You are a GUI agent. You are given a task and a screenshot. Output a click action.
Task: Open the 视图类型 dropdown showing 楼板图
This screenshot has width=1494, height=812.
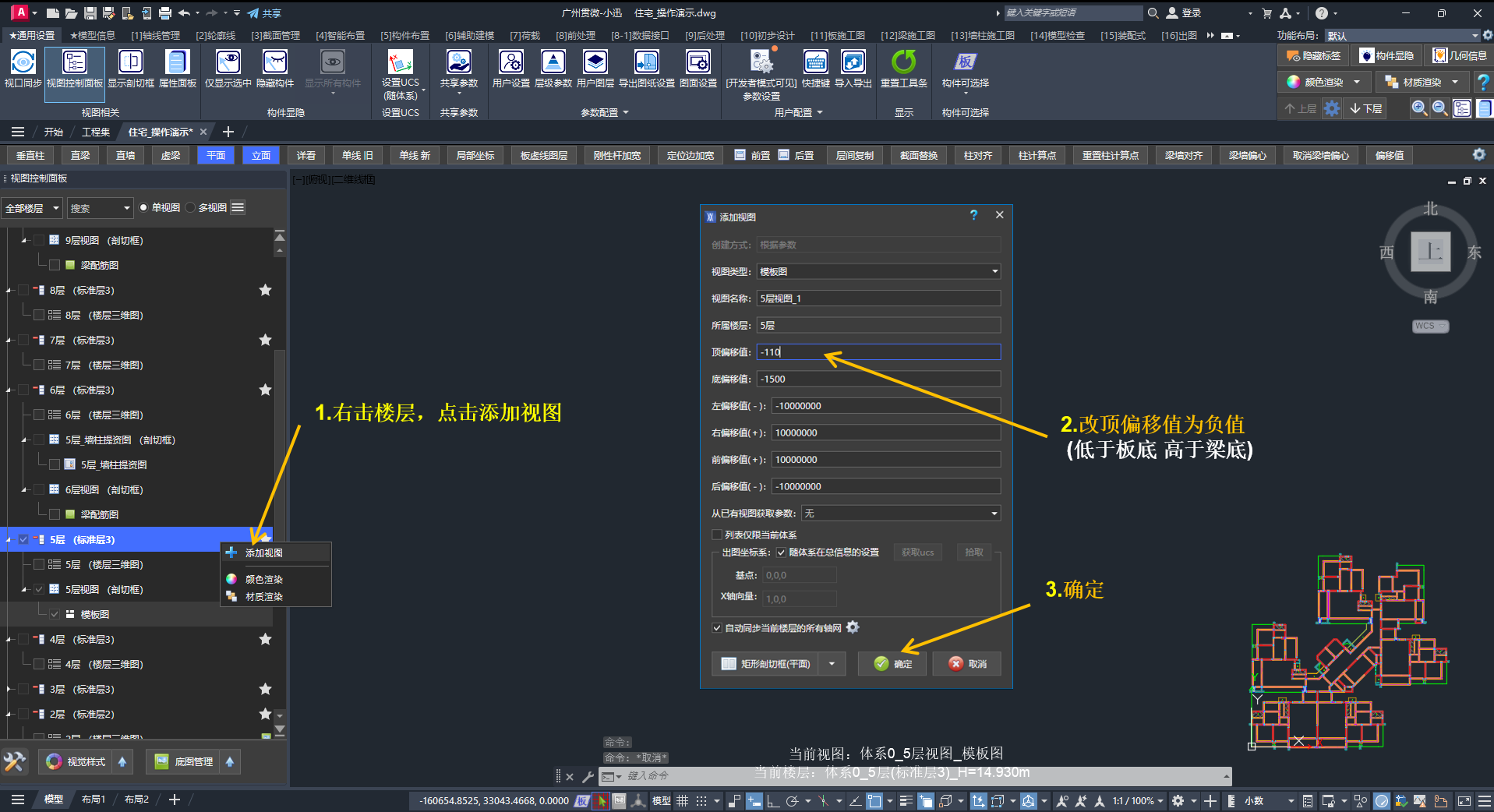878,271
